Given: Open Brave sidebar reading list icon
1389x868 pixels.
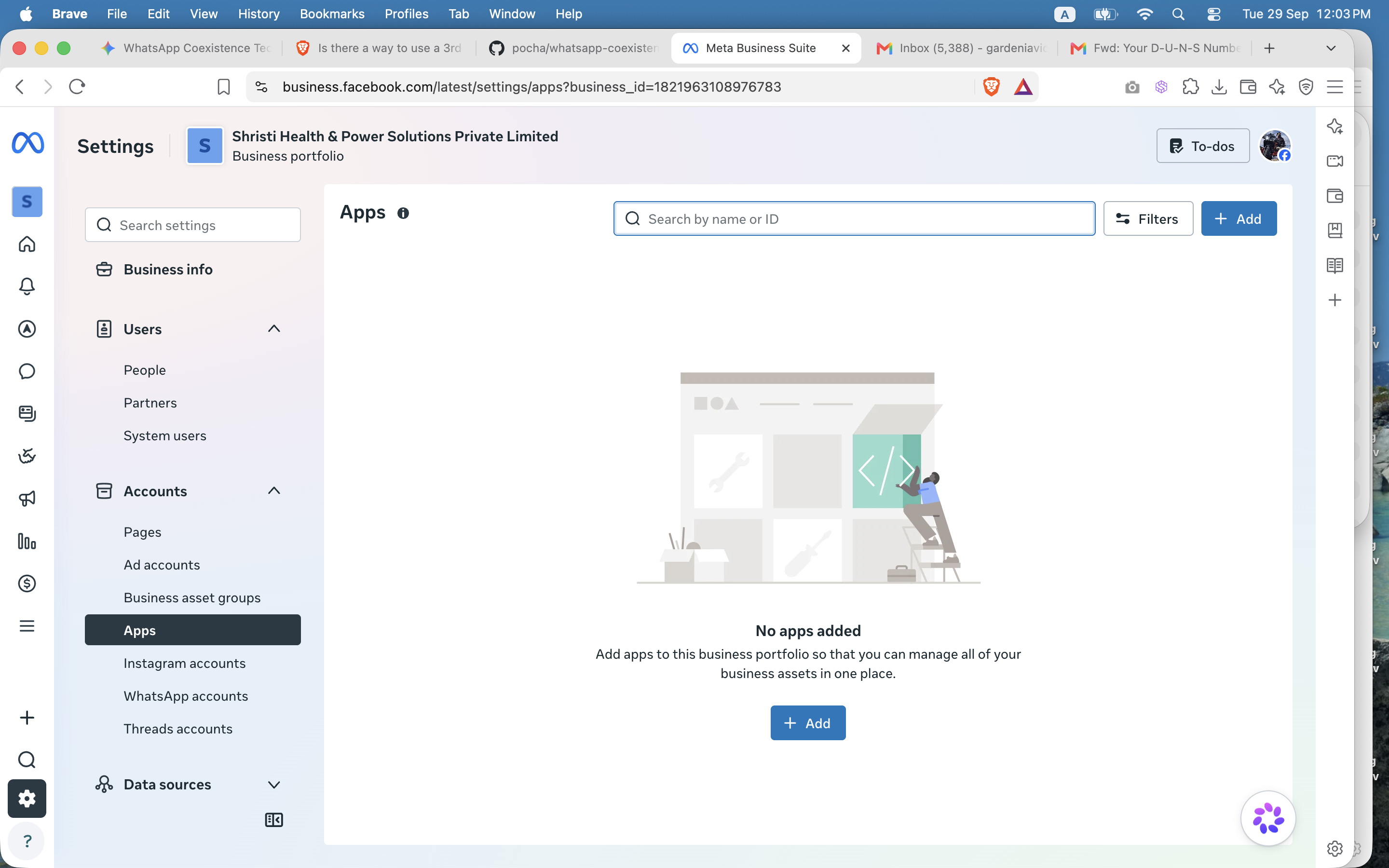Looking at the screenshot, I should coord(1335,265).
